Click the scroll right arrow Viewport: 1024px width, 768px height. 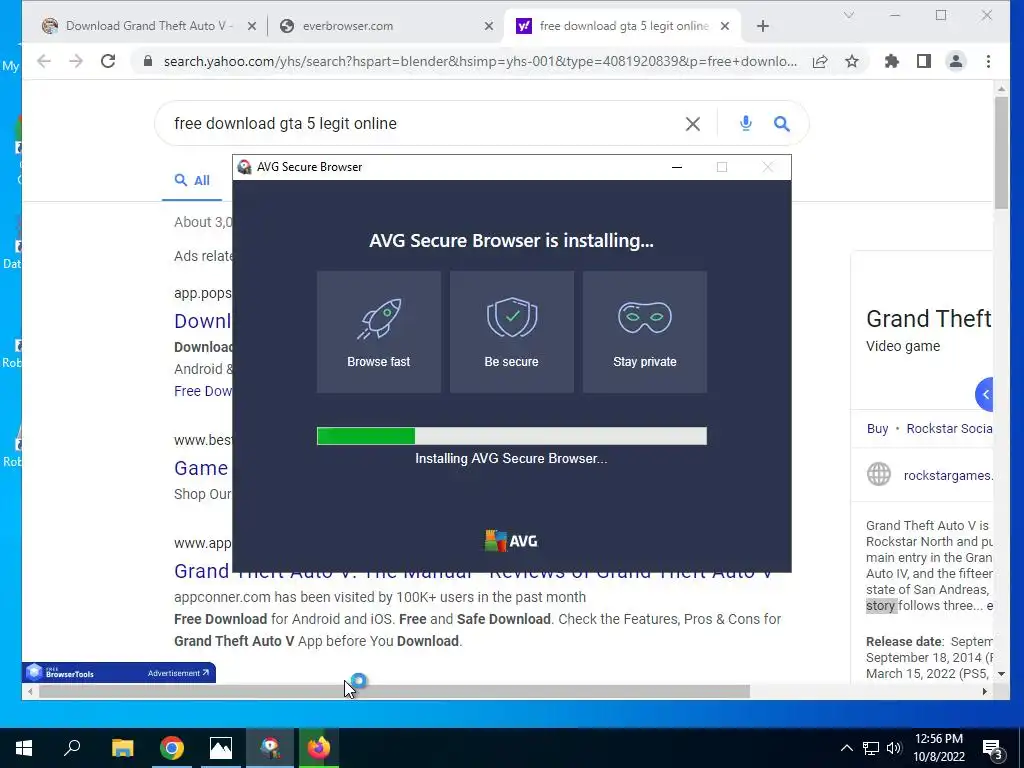[x=984, y=691]
